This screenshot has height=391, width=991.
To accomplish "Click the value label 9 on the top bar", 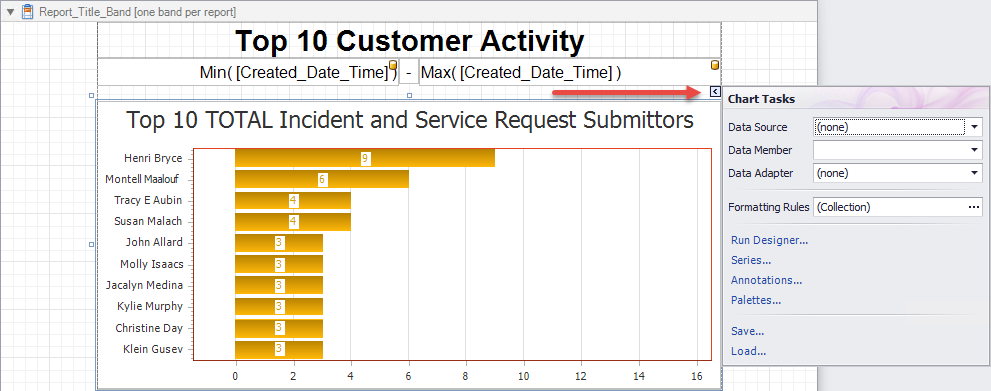I will coord(365,159).
